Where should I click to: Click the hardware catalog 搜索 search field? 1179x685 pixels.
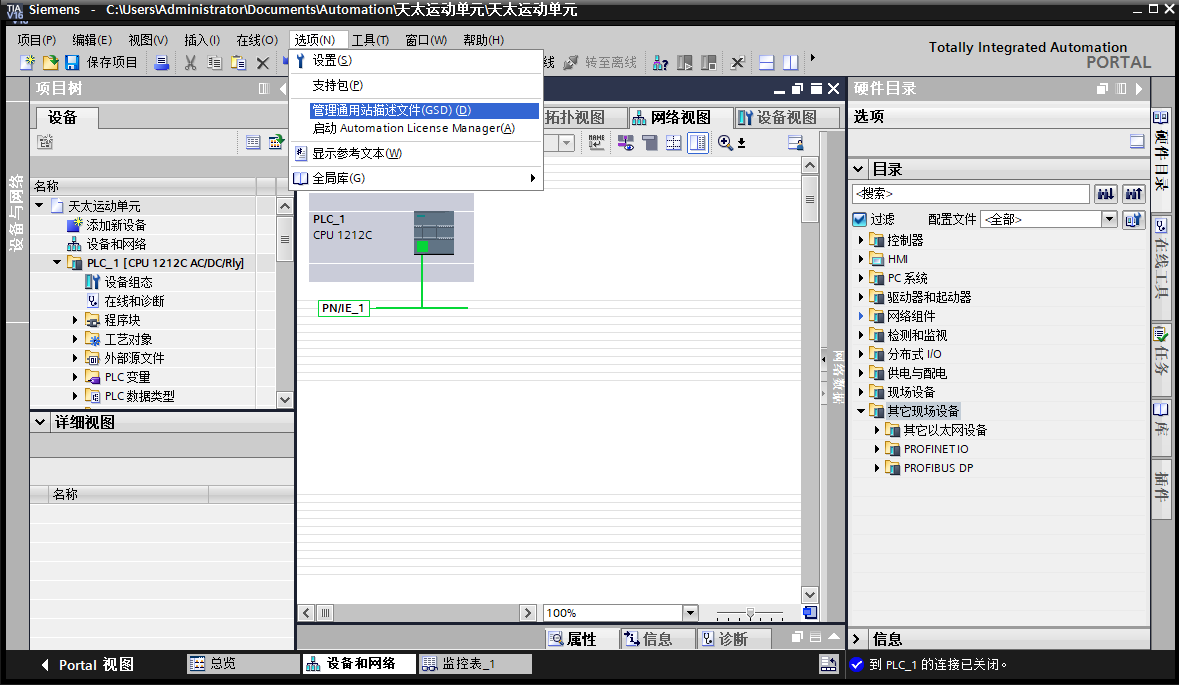971,194
